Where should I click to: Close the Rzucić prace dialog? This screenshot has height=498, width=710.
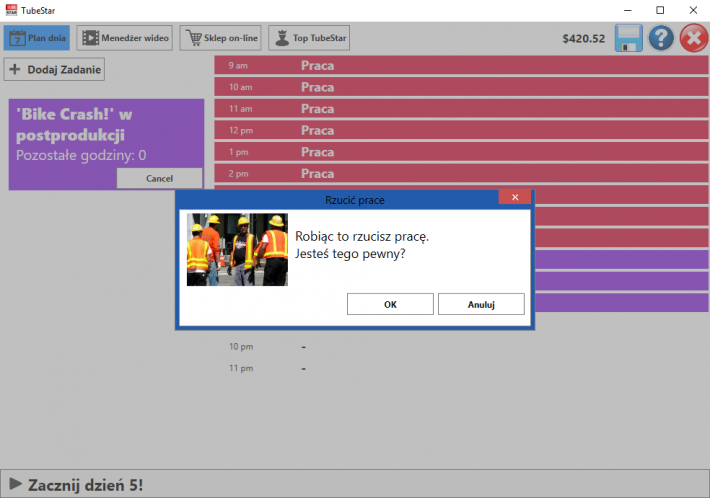click(515, 197)
